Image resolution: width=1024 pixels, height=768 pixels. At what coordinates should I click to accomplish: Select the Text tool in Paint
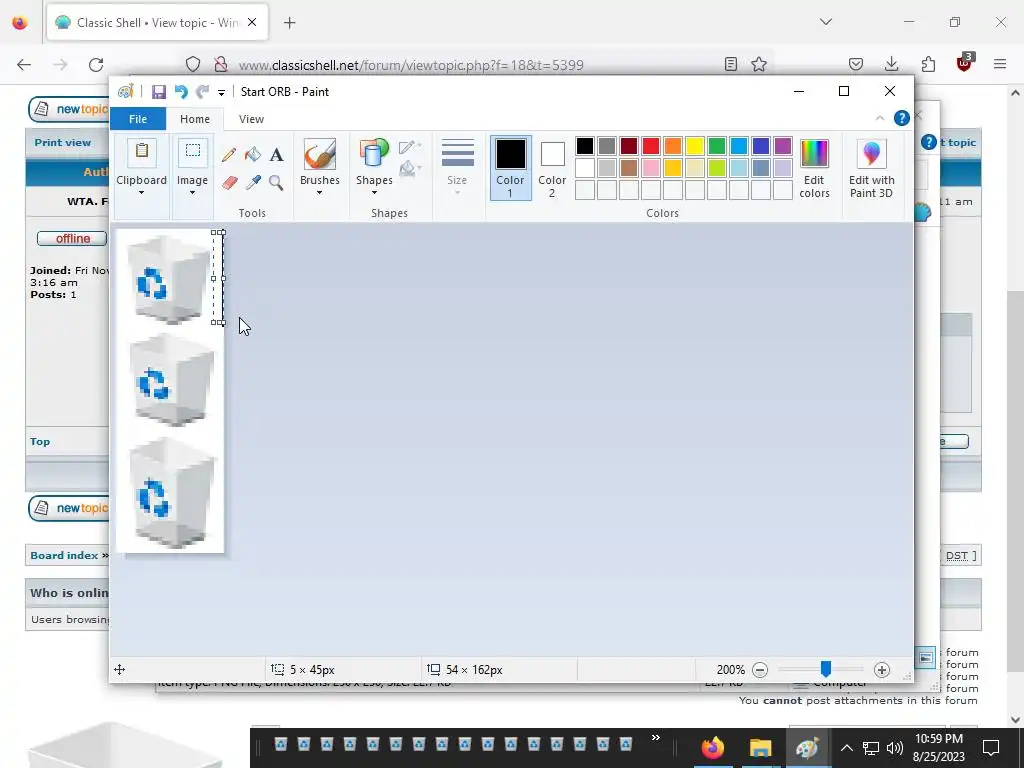tap(276, 155)
